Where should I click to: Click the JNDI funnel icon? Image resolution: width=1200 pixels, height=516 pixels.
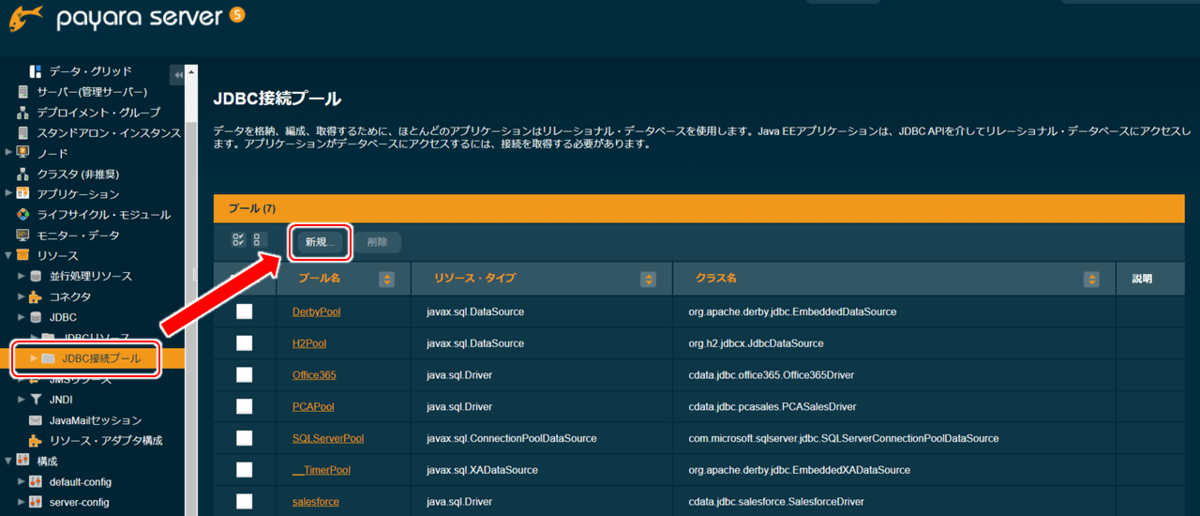pos(36,399)
